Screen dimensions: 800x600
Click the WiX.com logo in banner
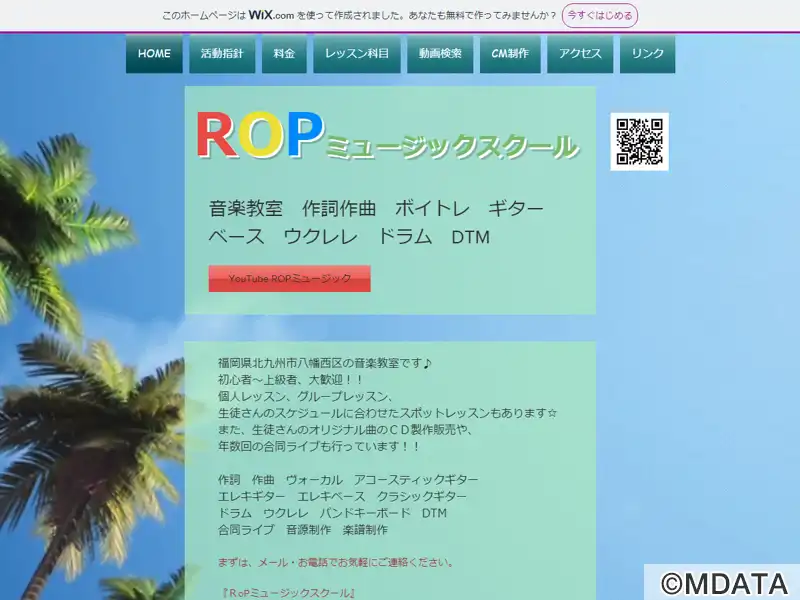click(x=271, y=15)
